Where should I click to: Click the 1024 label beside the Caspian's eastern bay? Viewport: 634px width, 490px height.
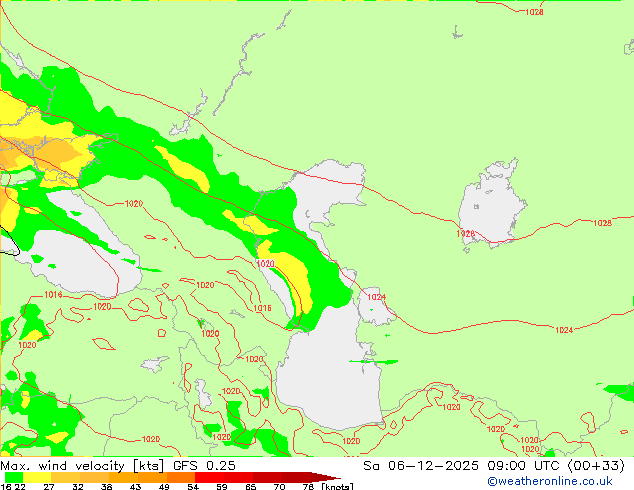pos(376,297)
